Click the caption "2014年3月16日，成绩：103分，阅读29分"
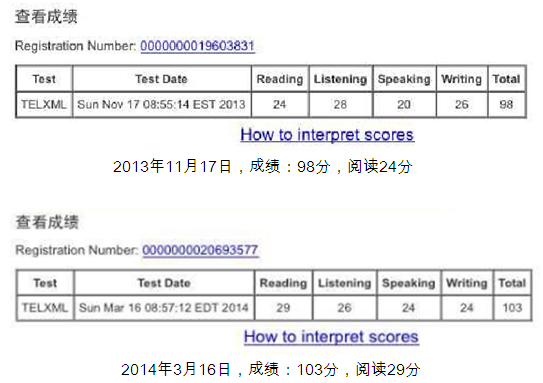The height and width of the screenshot is (383, 543). [x=270, y=369]
